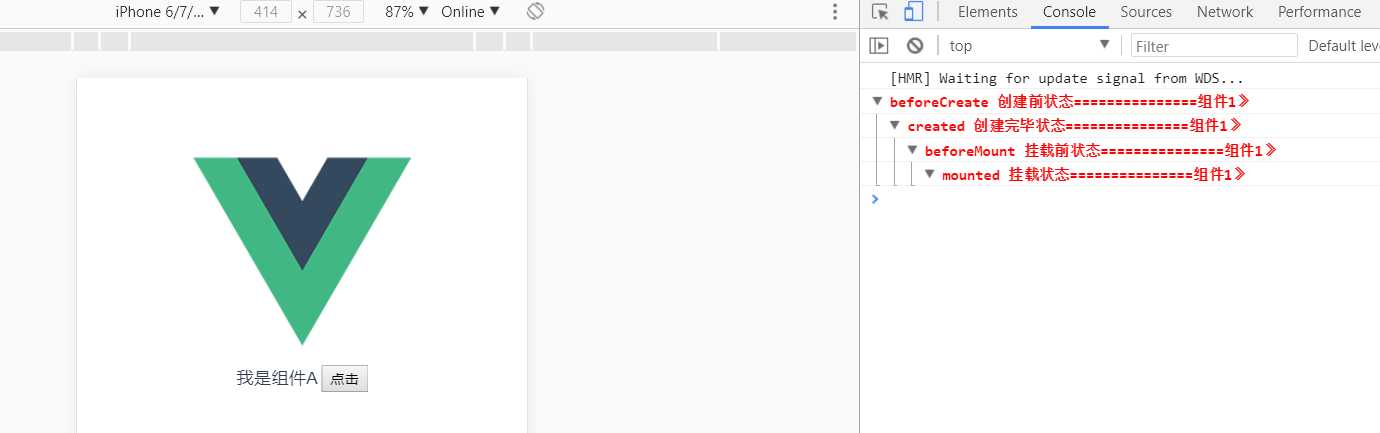Open the top context selector
This screenshot has width=1380, height=433.
(1029, 45)
